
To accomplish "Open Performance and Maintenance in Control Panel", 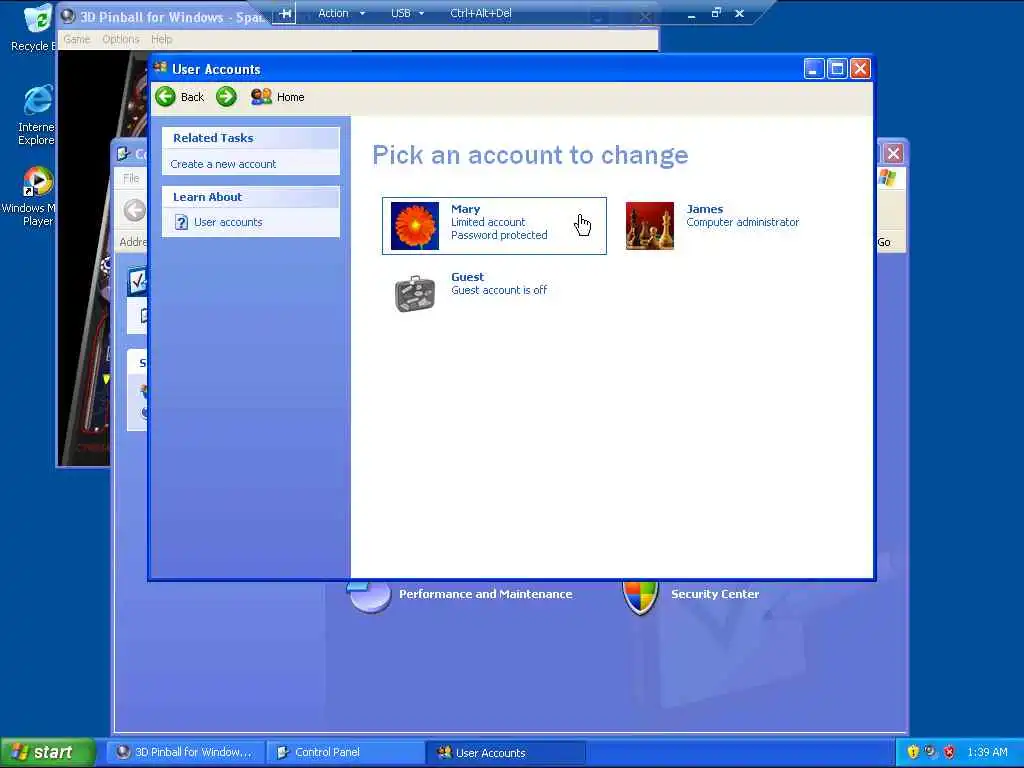I will [x=486, y=594].
